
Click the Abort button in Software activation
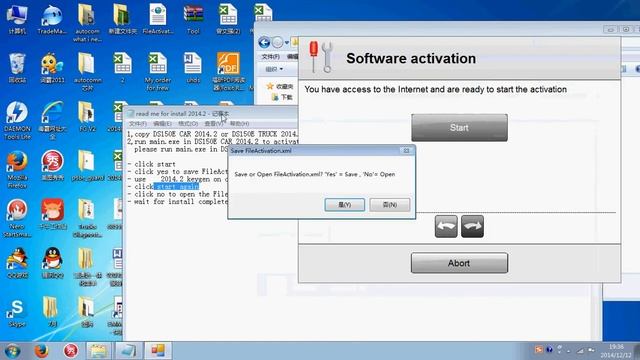[x=459, y=263]
